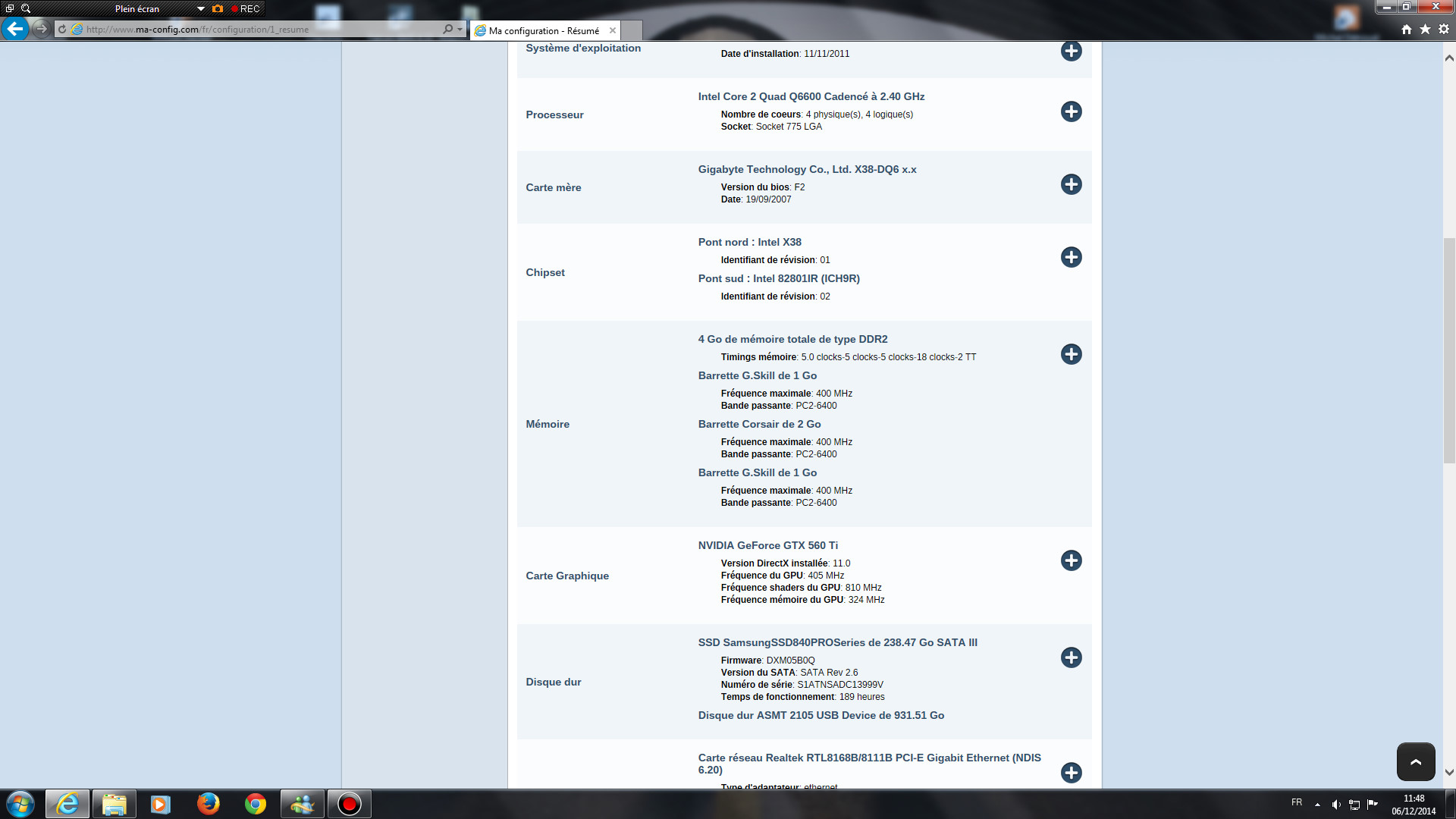The width and height of the screenshot is (1456, 819).
Task: Click the browser Back arrow button
Action: pyautogui.click(x=15, y=29)
